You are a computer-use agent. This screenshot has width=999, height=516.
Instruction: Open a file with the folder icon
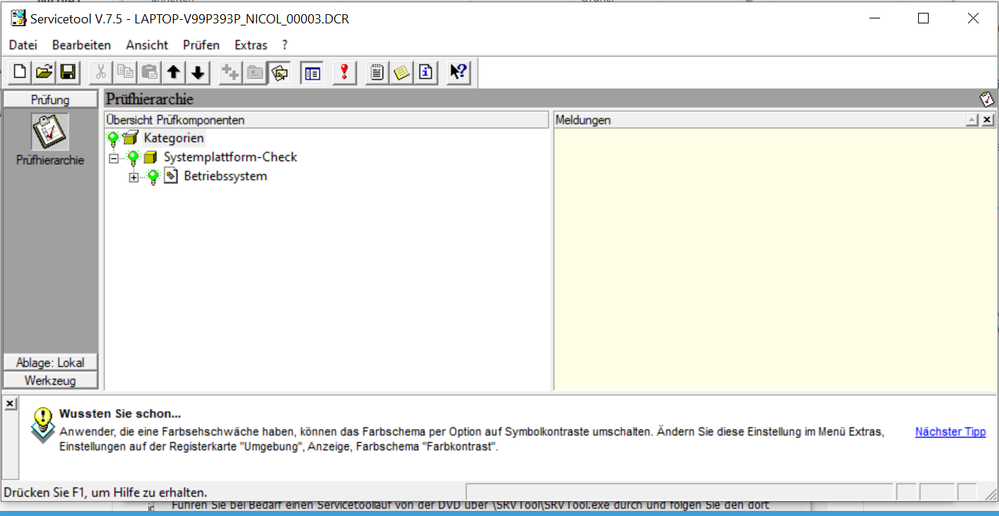coord(44,72)
